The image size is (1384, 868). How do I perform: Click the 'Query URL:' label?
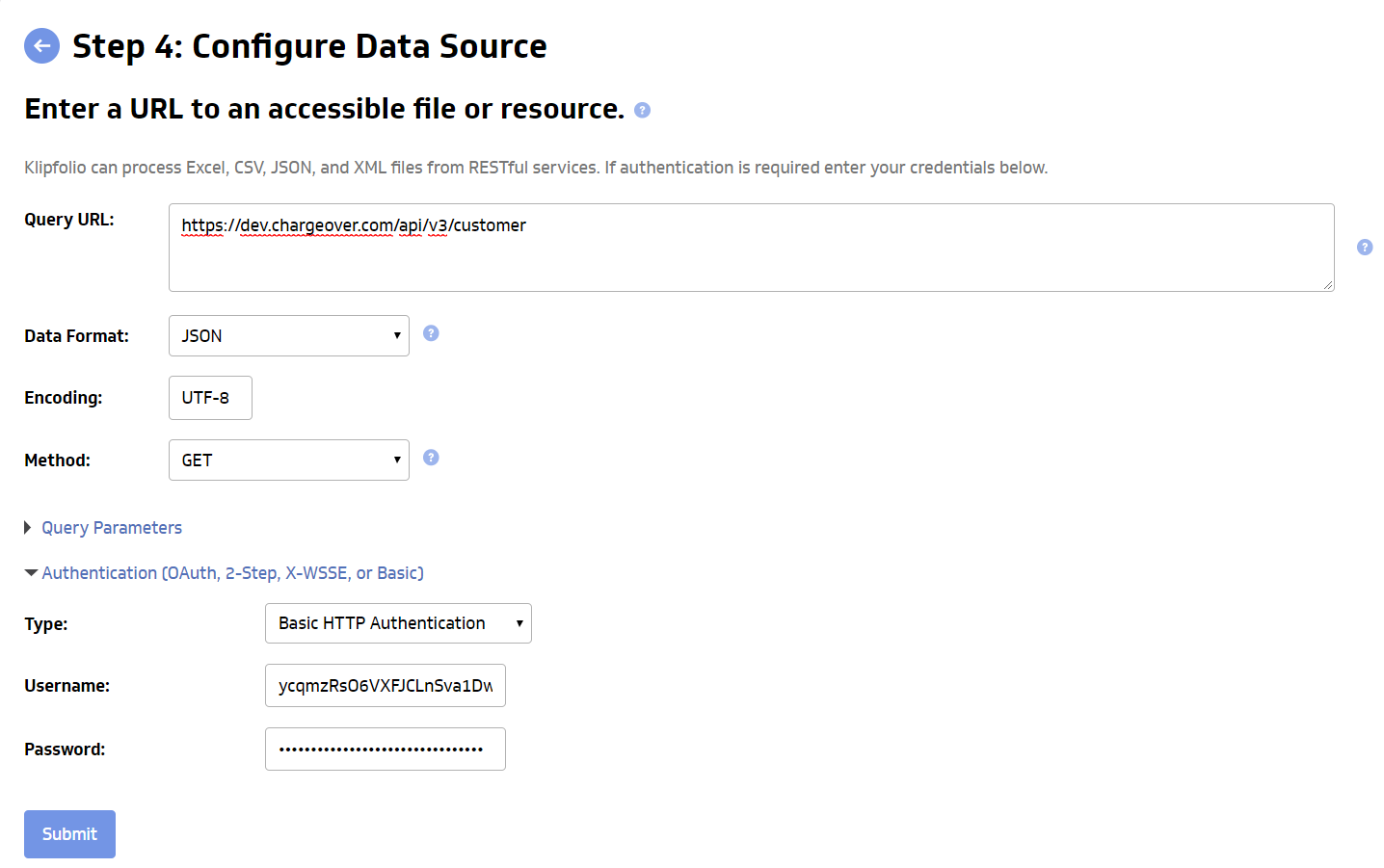69,220
